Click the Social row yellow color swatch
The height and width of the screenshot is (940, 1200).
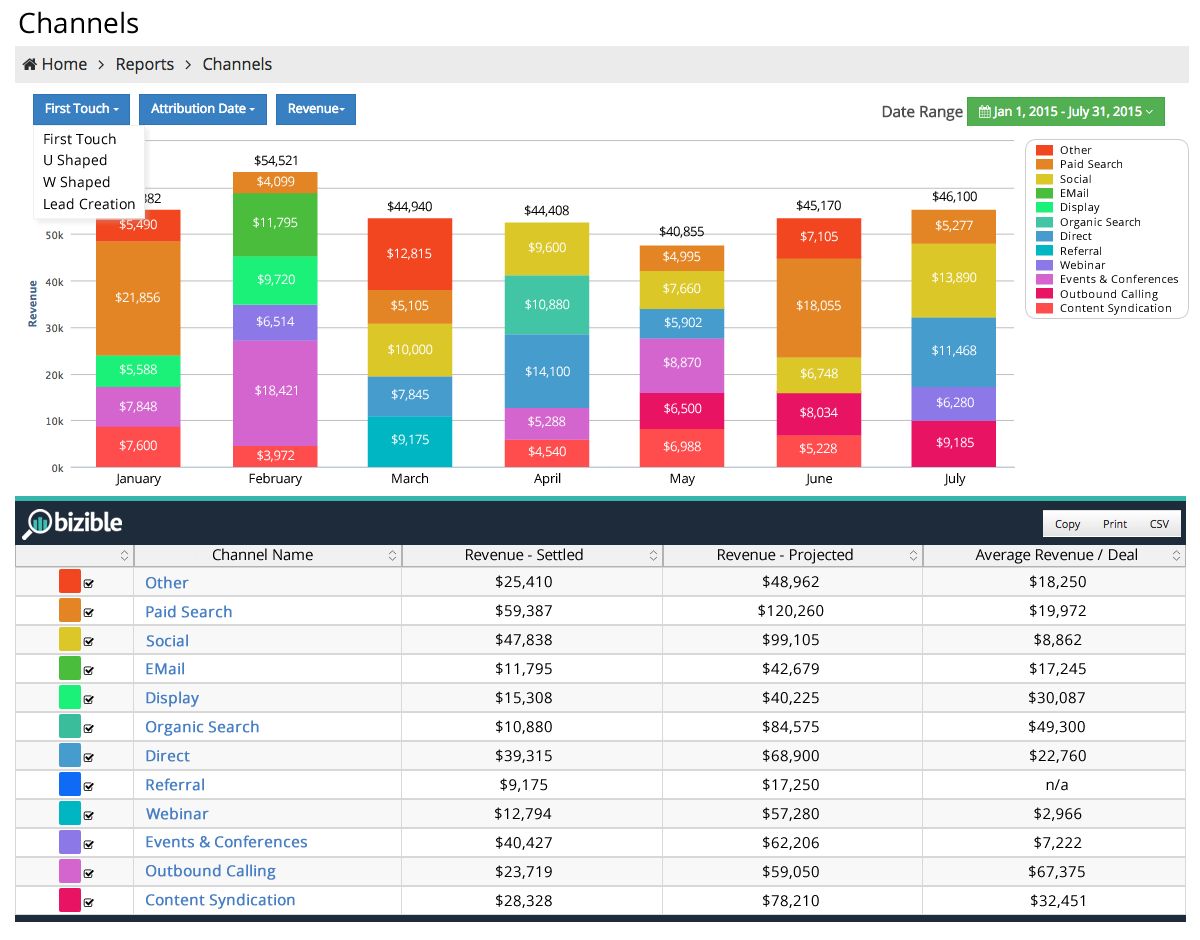click(70, 640)
